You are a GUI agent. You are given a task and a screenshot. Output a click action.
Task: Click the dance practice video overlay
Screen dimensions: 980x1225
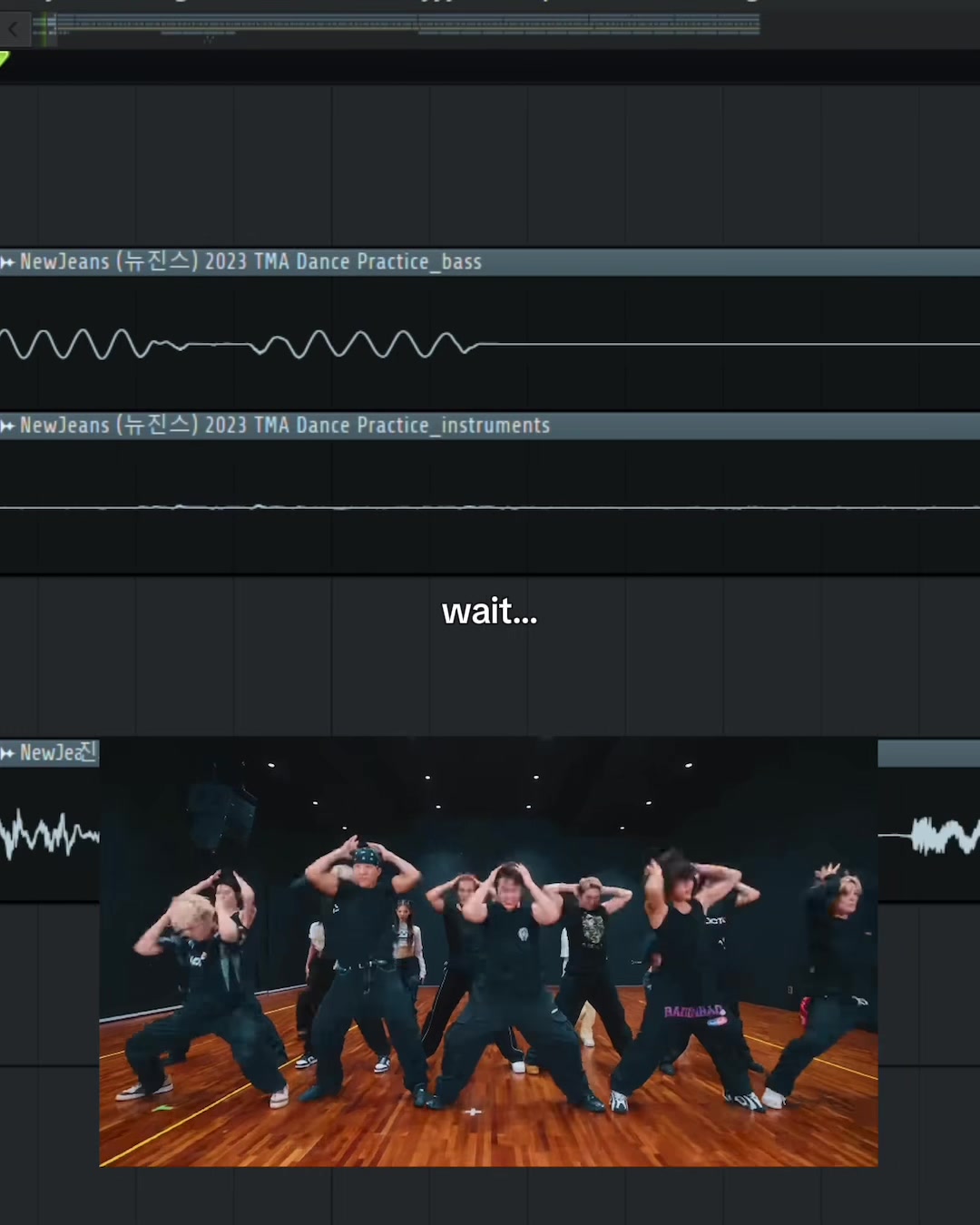(488, 952)
